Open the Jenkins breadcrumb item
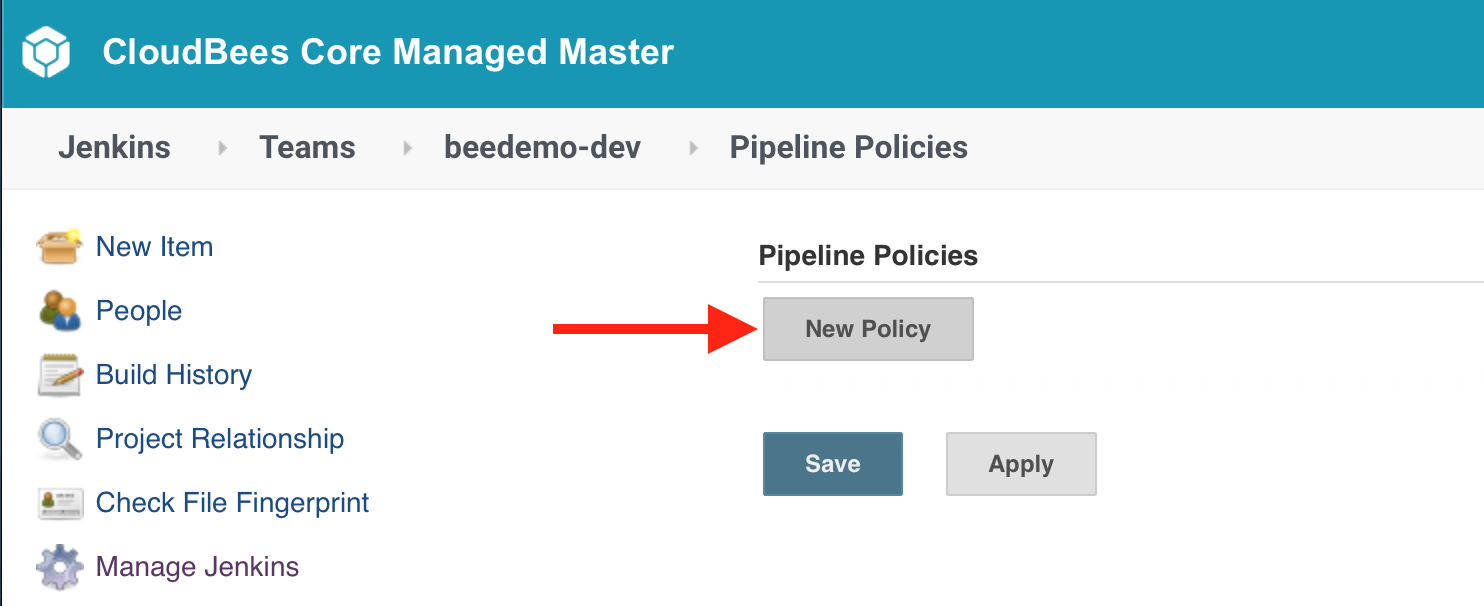The image size is (1484, 606). pos(114,147)
